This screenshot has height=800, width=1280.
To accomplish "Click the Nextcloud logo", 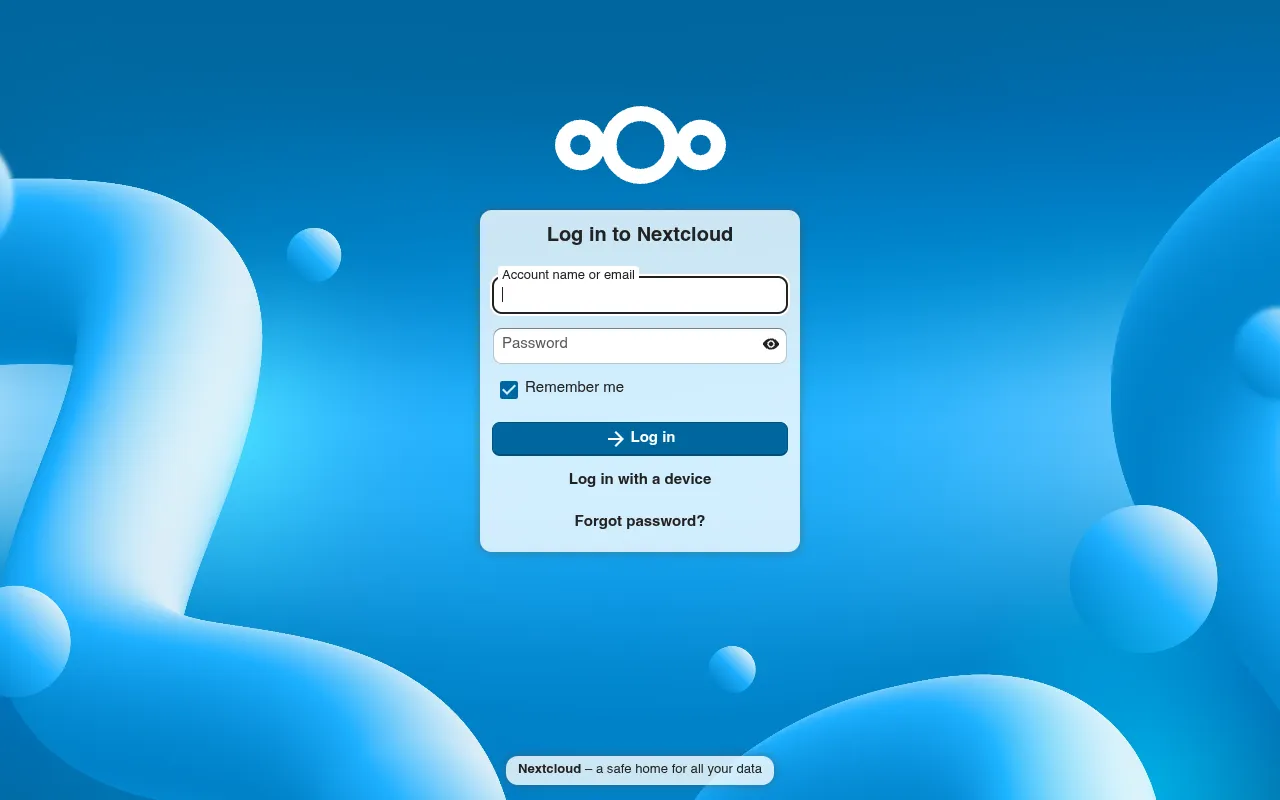I will pos(640,145).
